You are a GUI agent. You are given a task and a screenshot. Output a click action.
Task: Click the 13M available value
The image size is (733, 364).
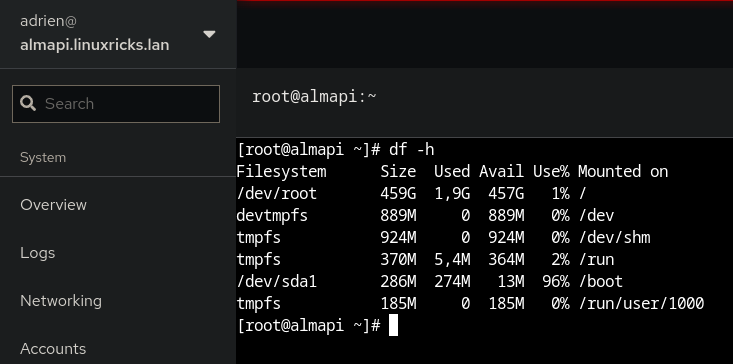click(x=510, y=281)
